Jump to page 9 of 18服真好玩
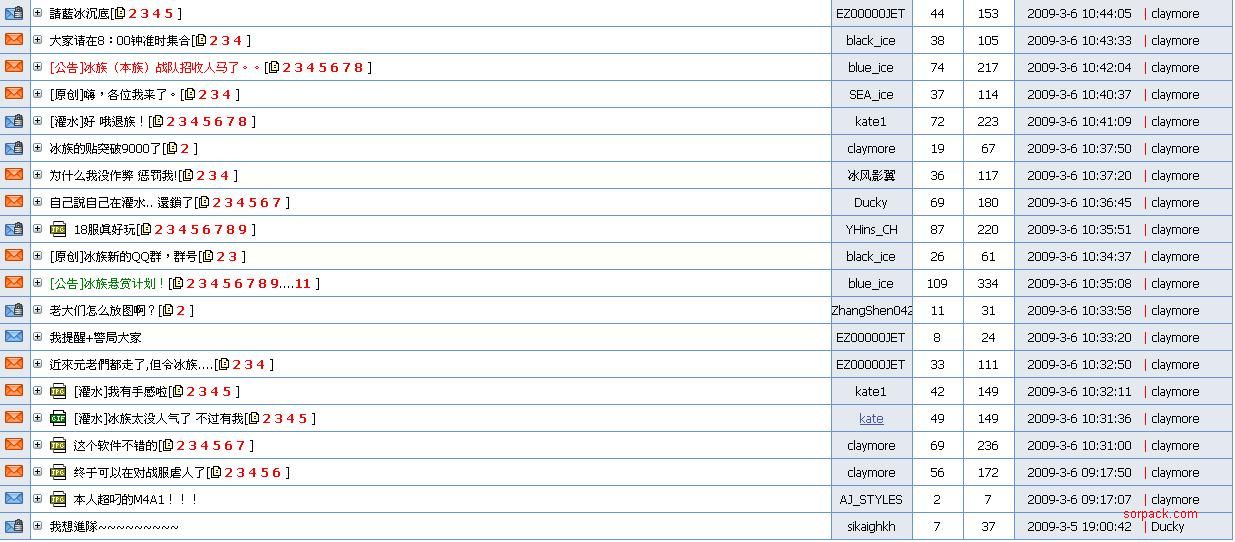This screenshot has height=542, width=1235. tap(243, 230)
